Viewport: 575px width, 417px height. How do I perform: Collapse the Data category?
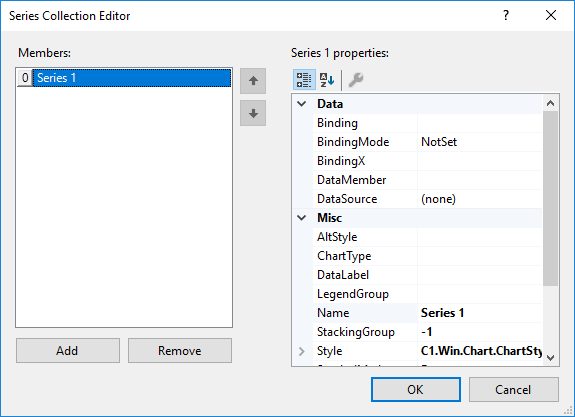click(x=301, y=104)
